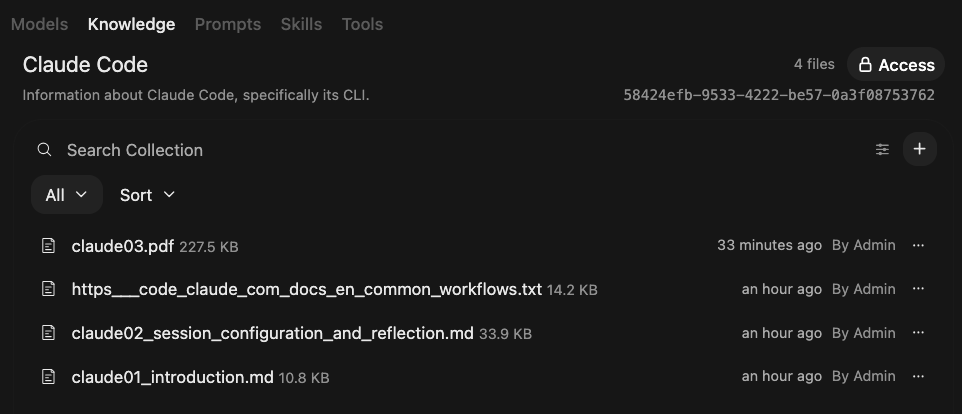Click the collection ID 58424efb text

coord(779,95)
